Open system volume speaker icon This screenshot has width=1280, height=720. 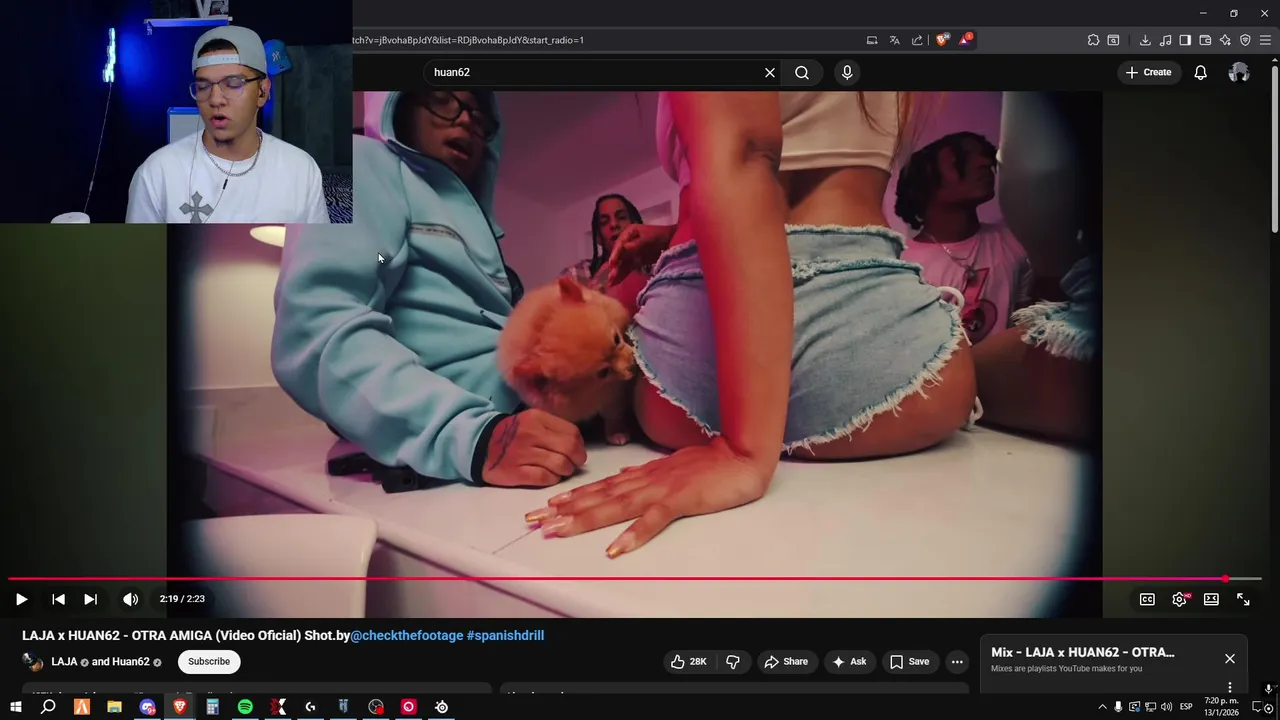click(1166, 707)
